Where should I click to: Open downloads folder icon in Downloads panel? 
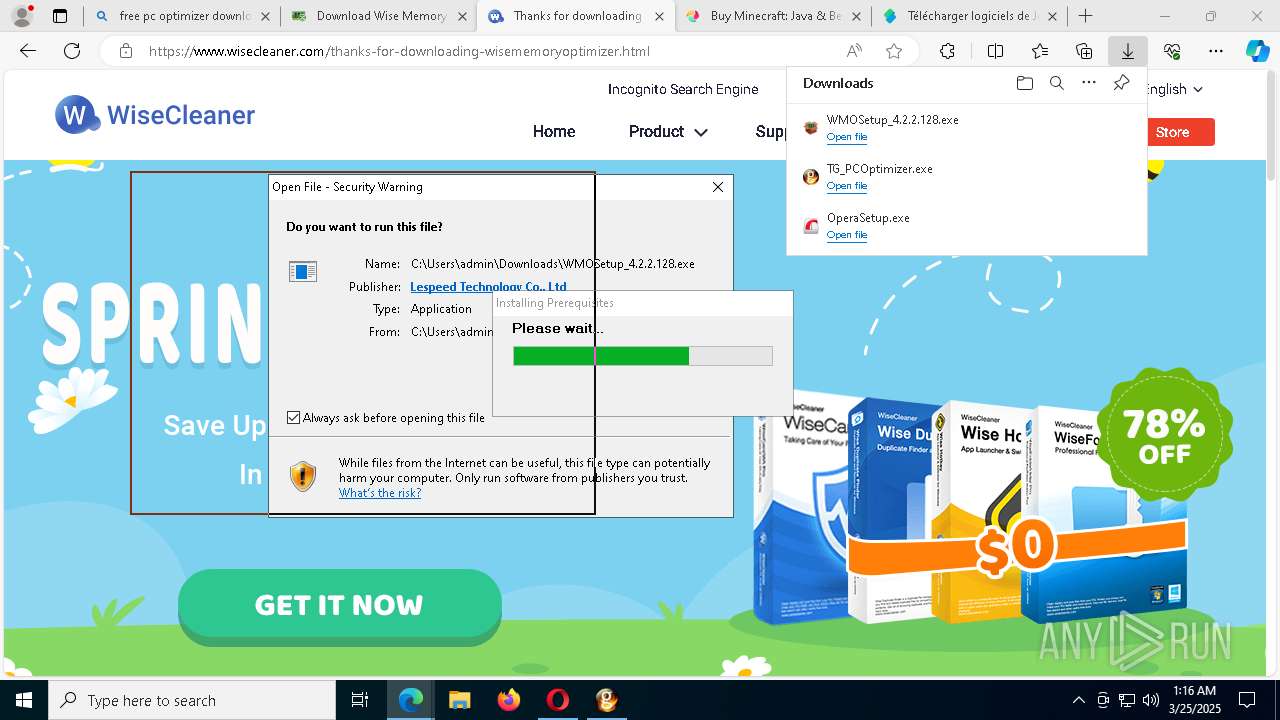click(x=1024, y=83)
